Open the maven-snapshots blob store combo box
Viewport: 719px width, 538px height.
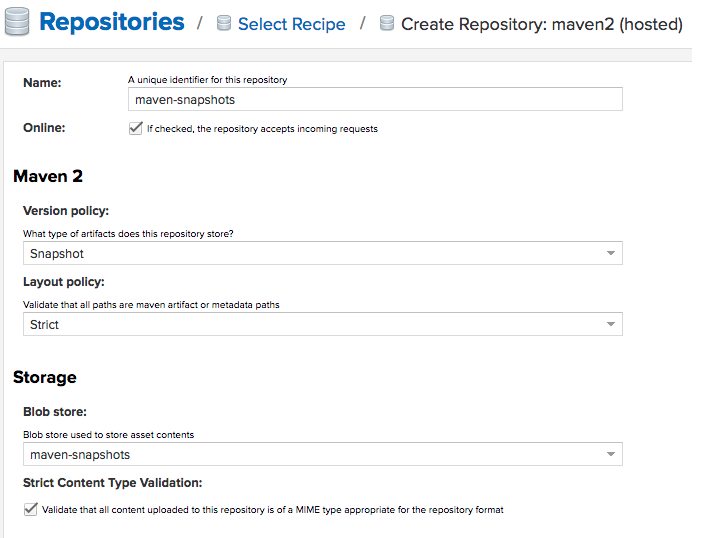323,454
